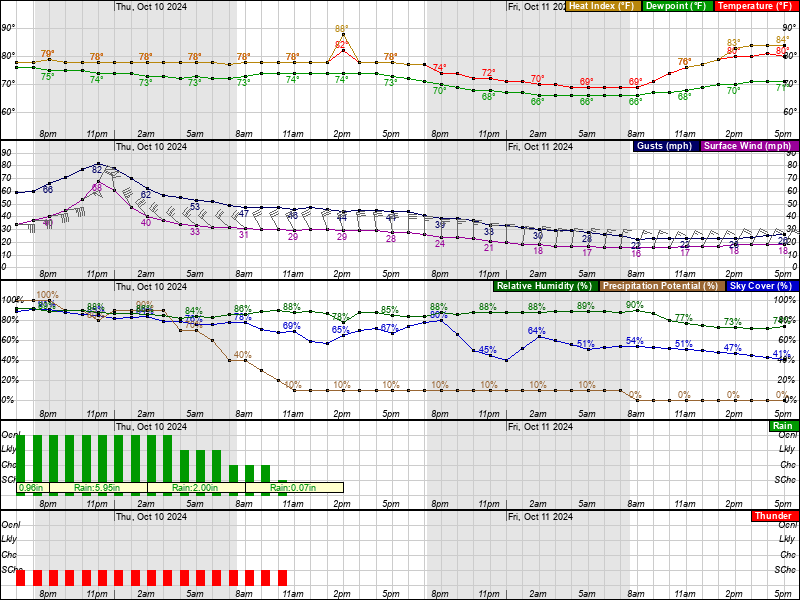Click the 62 gust value
Viewport: 800px width, 600px height.
pos(146,195)
